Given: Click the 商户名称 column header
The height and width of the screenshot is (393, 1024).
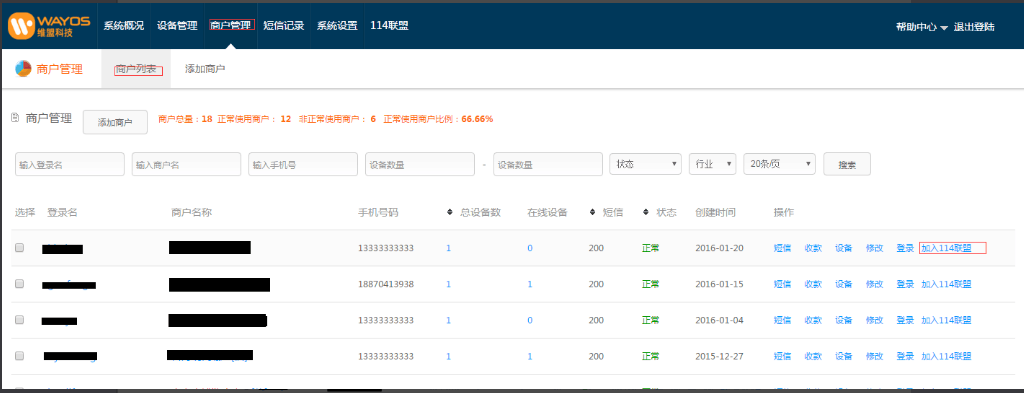Looking at the screenshot, I should [x=191, y=212].
